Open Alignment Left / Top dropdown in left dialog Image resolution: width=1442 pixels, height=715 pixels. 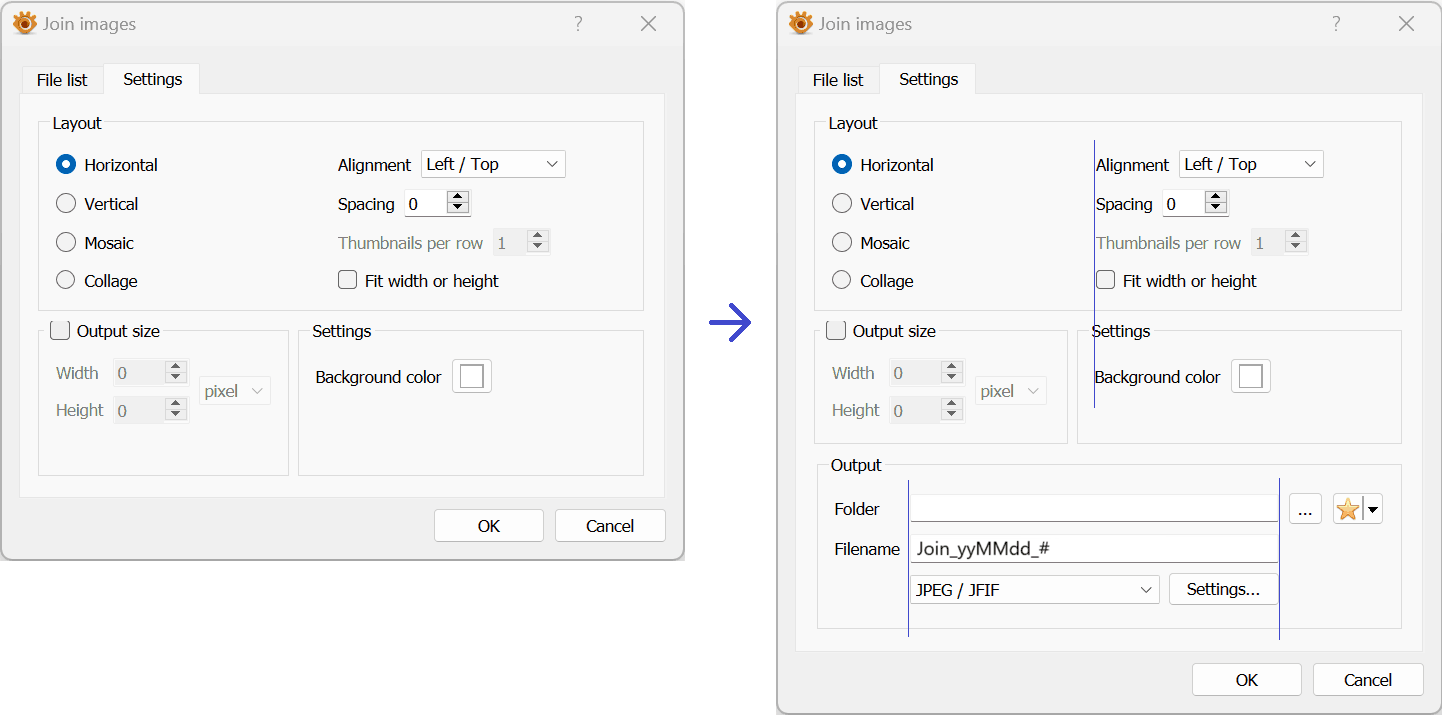pyautogui.click(x=493, y=164)
